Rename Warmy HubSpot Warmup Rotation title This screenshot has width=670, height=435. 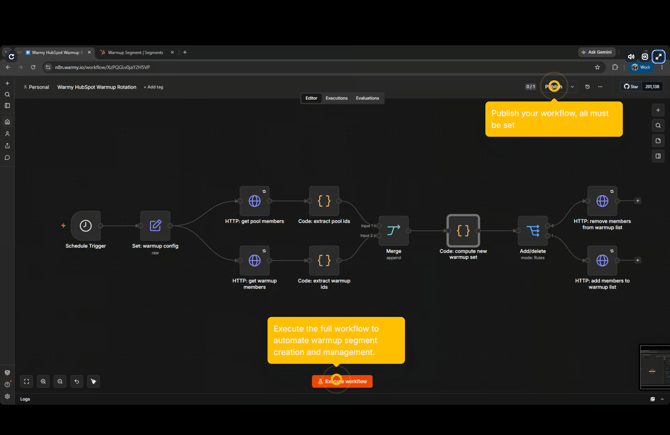[97, 87]
